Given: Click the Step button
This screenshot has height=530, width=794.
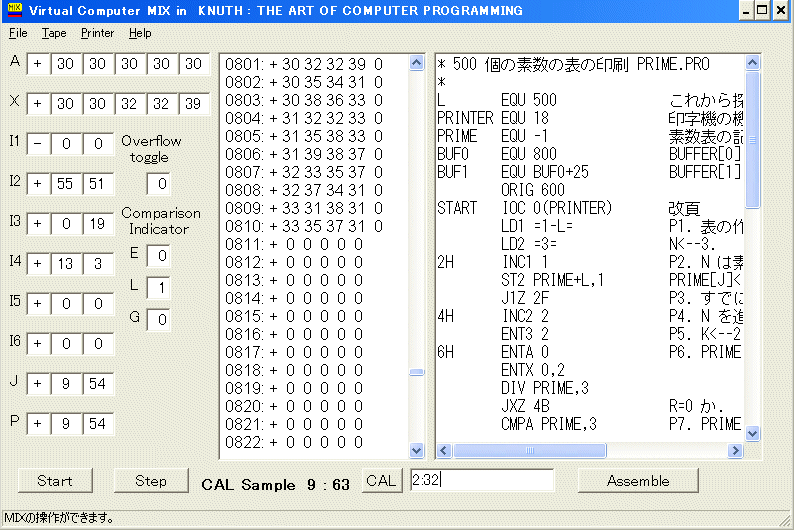Looking at the screenshot, I should click(151, 480).
